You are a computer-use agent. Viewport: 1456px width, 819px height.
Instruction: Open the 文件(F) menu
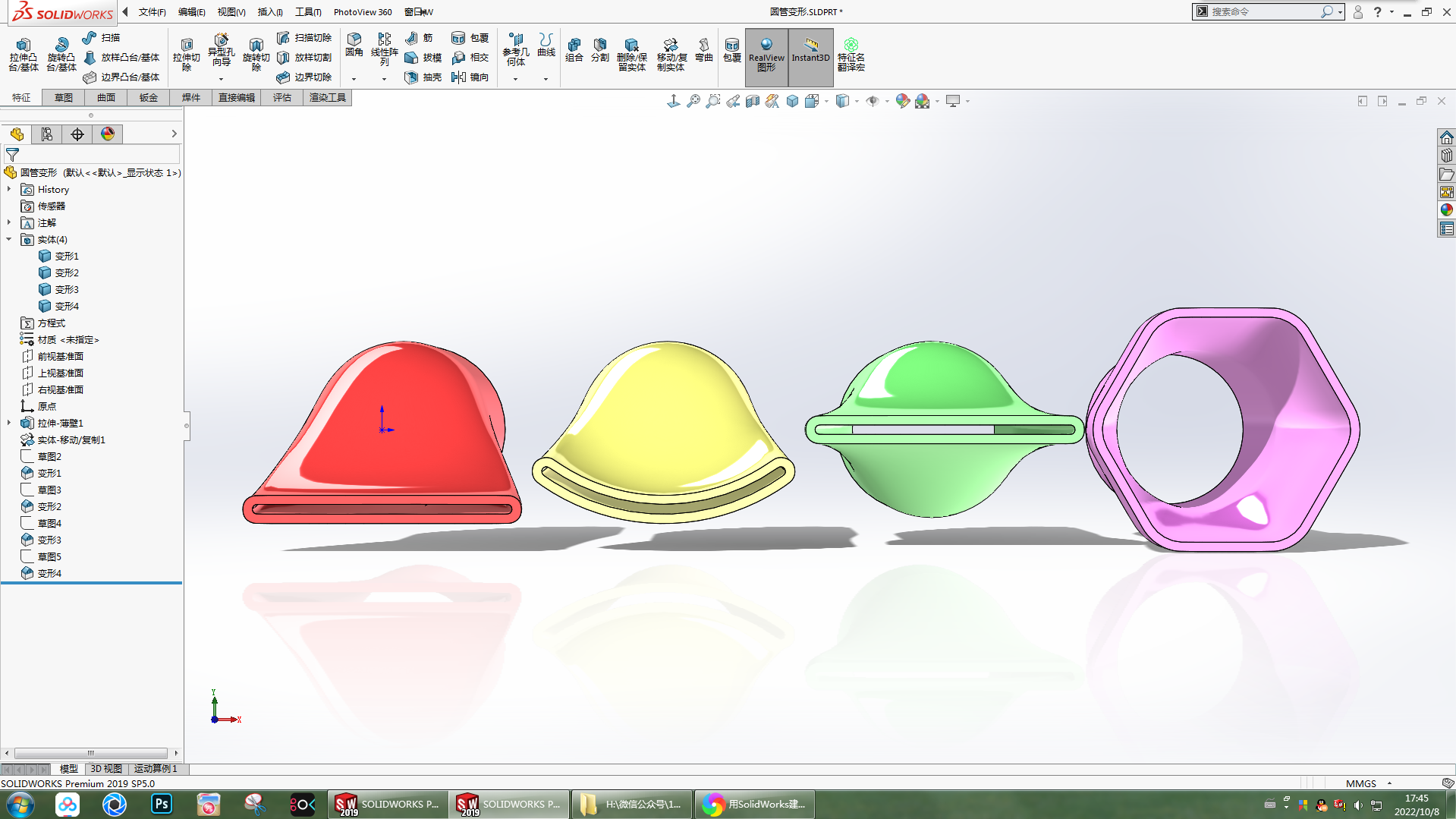tap(153, 11)
